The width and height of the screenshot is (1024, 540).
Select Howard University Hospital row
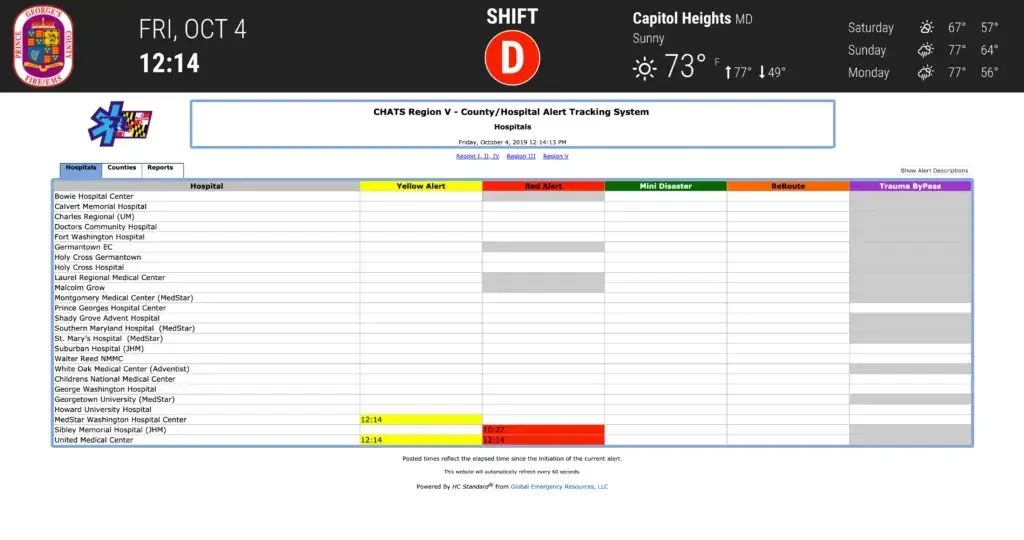coord(512,409)
